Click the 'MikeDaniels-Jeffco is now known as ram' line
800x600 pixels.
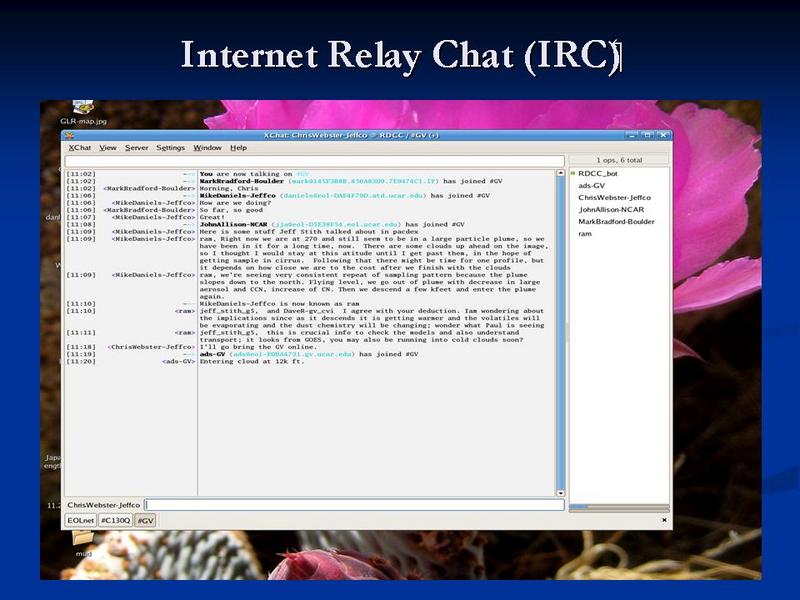pyautogui.click(x=279, y=304)
